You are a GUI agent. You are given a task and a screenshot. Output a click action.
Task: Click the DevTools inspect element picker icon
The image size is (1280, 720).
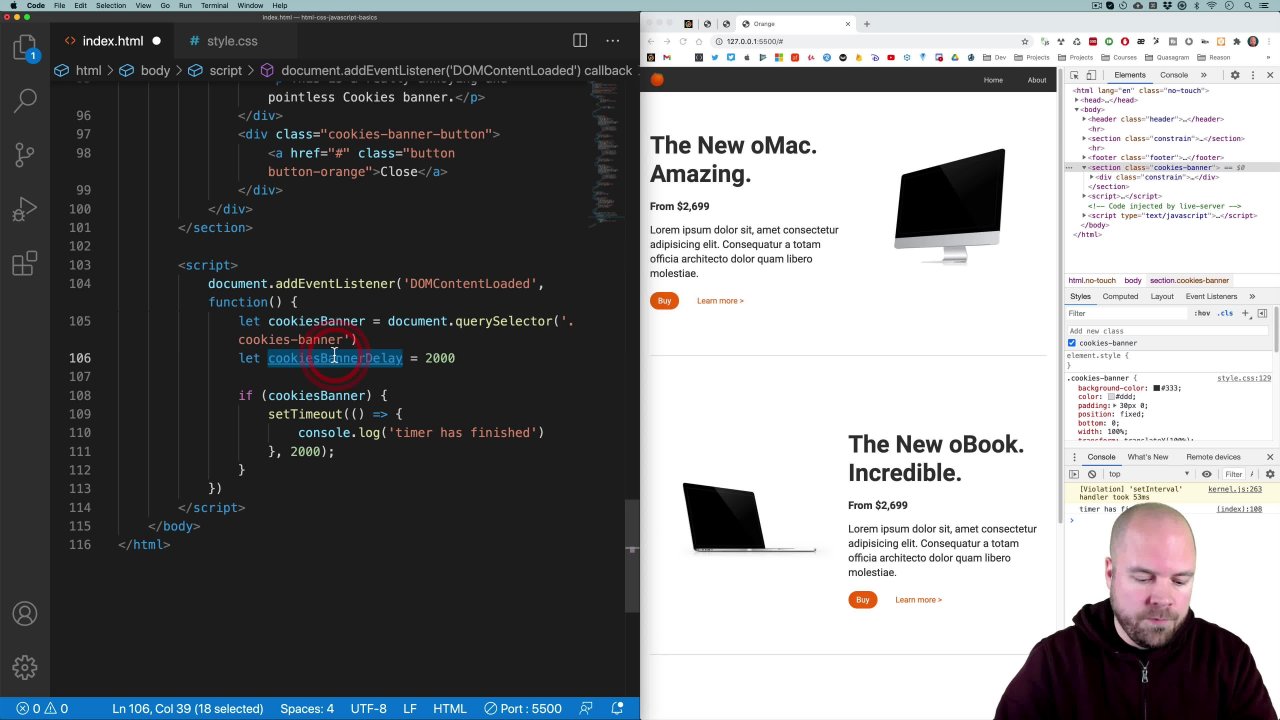[x=1074, y=75]
